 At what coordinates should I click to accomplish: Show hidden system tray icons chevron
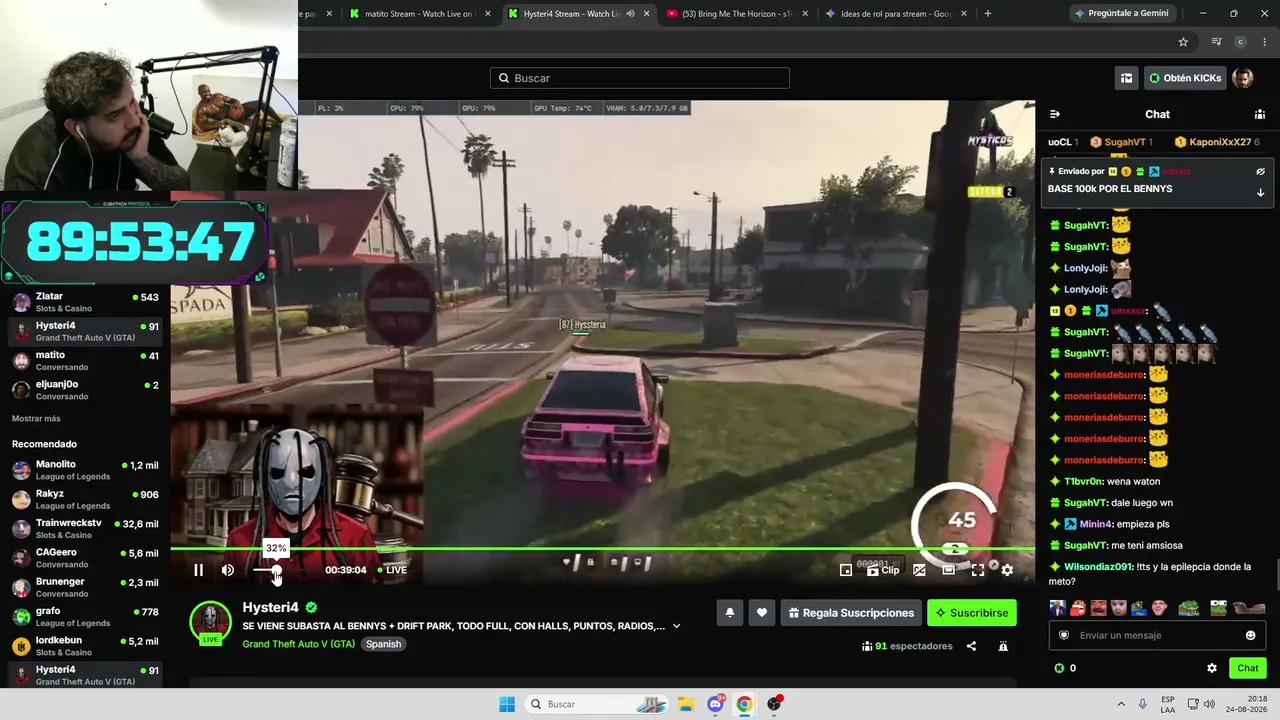1121,704
